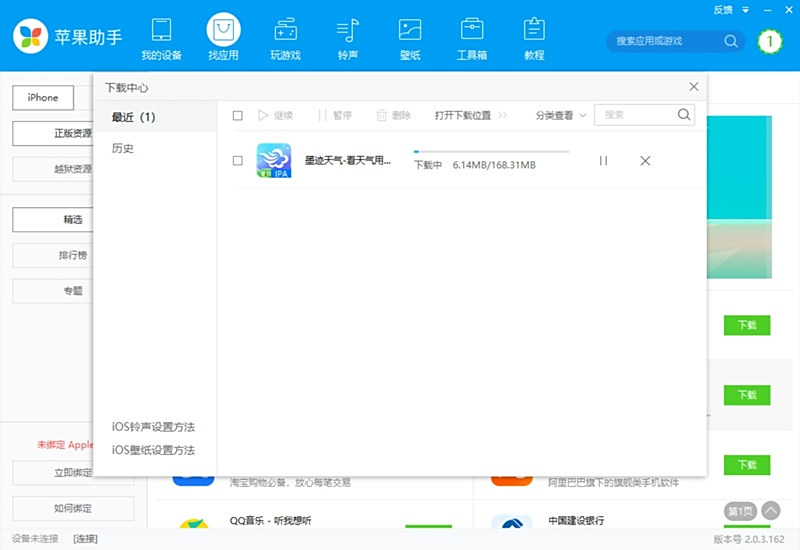
Task: Click the 玩游戏 gamepad icon
Action: click(285, 30)
